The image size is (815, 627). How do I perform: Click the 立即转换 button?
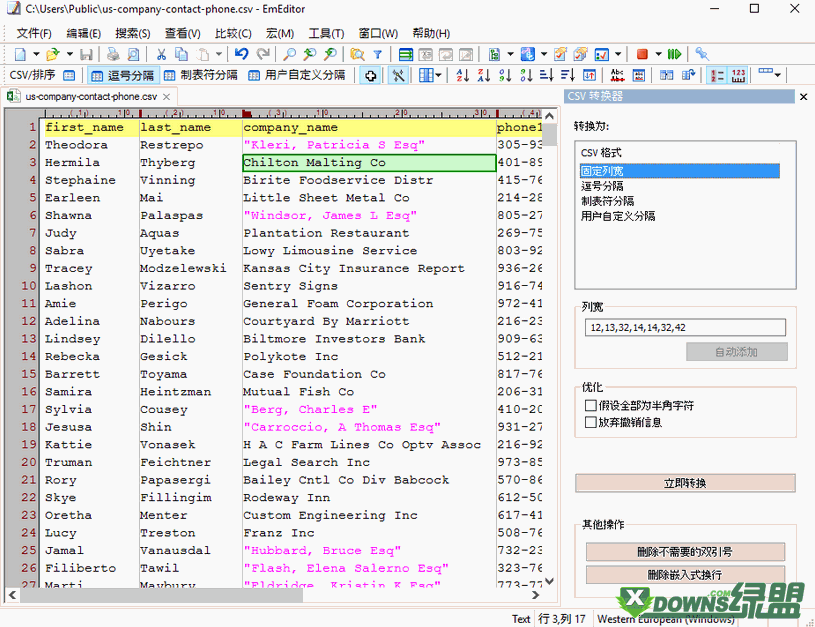pyautogui.click(x=685, y=483)
